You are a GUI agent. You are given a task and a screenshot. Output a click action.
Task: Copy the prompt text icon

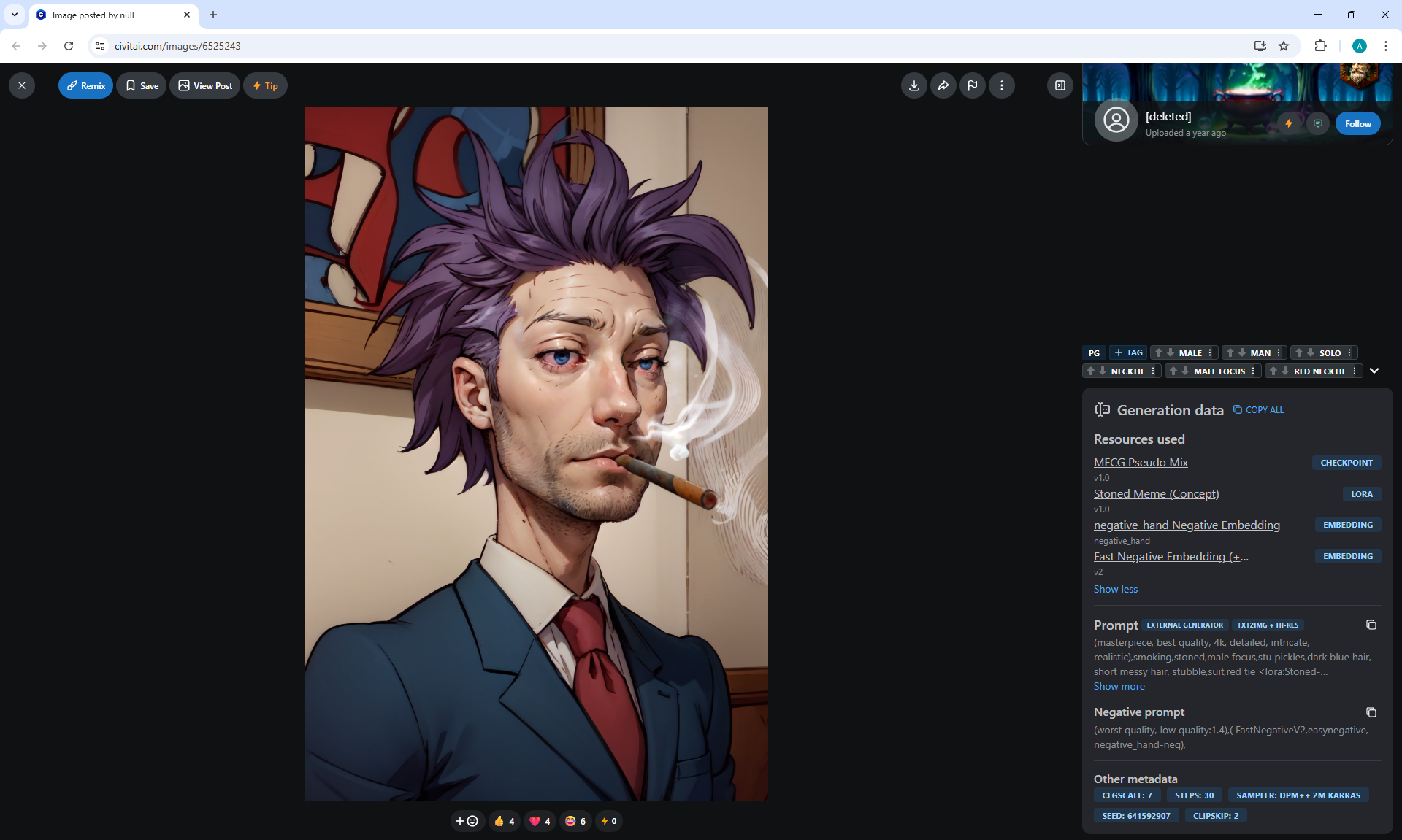point(1371,625)
